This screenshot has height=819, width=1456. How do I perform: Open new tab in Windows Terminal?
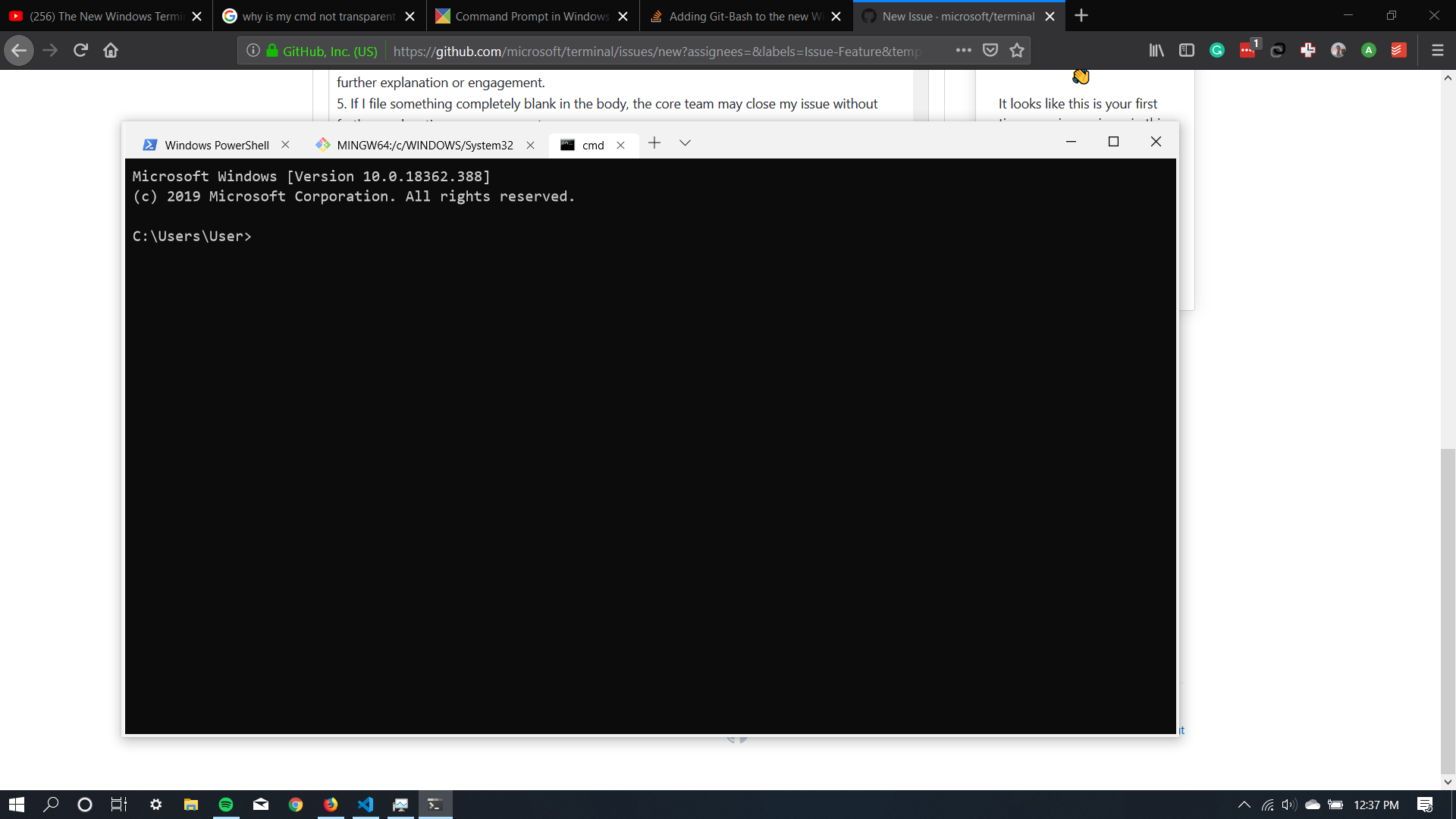click(654, 143)
